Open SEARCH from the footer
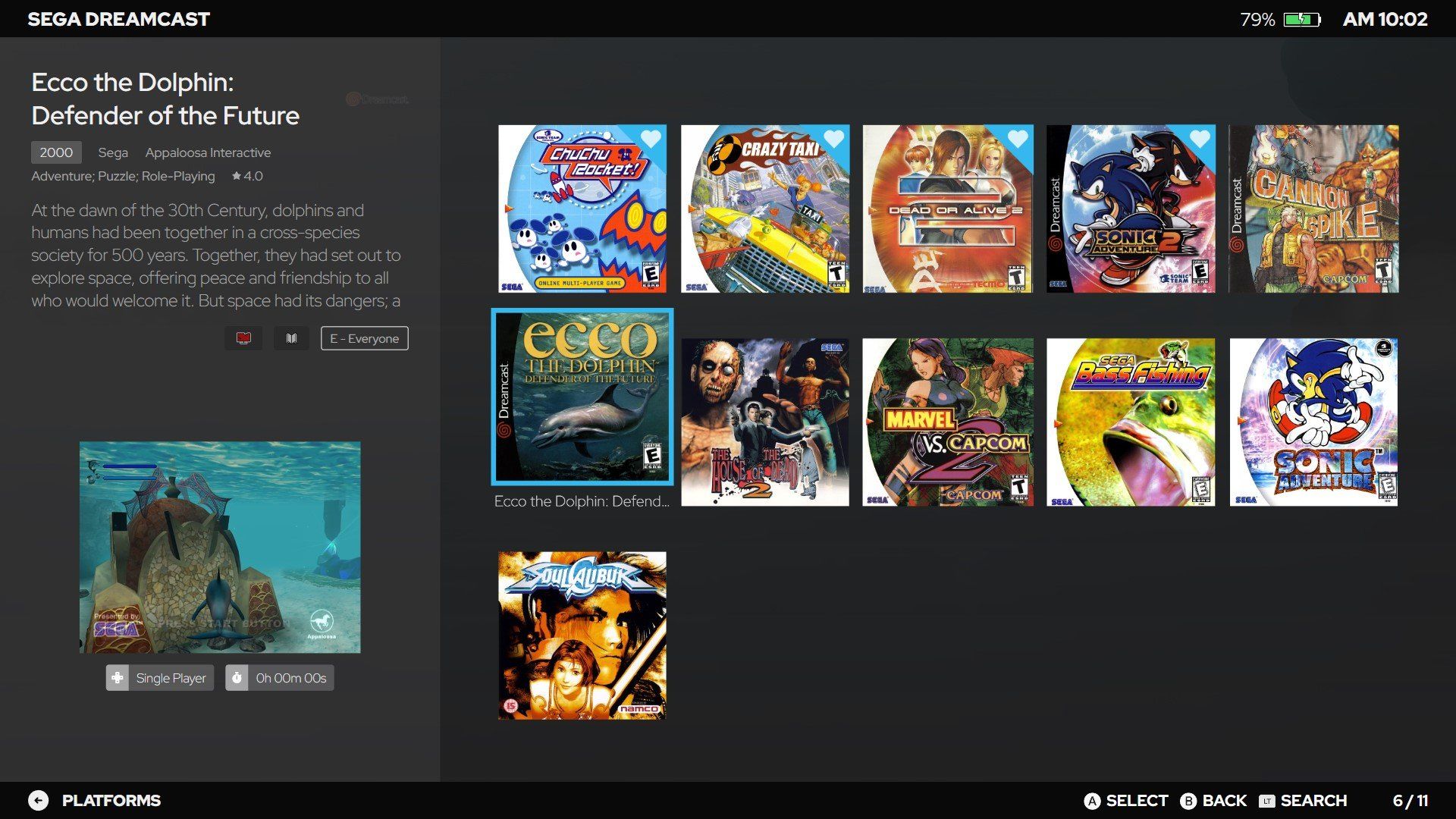 point(1313,801)
